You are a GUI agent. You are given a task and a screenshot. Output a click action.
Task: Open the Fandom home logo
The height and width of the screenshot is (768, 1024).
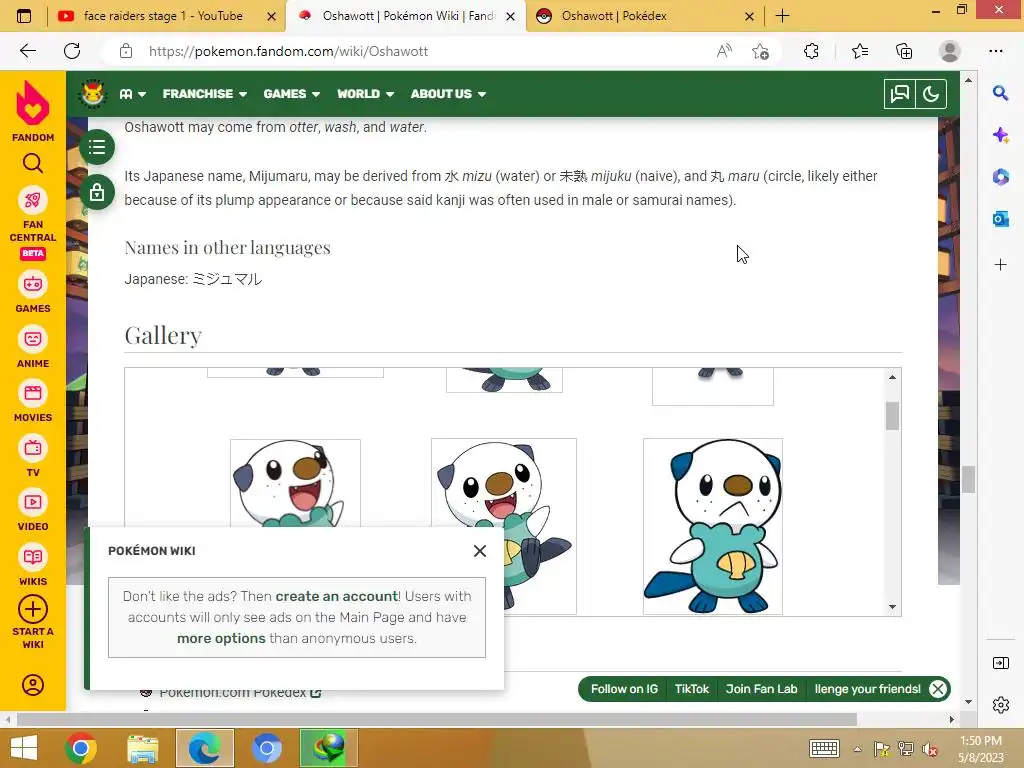click(x=33, y=111)
